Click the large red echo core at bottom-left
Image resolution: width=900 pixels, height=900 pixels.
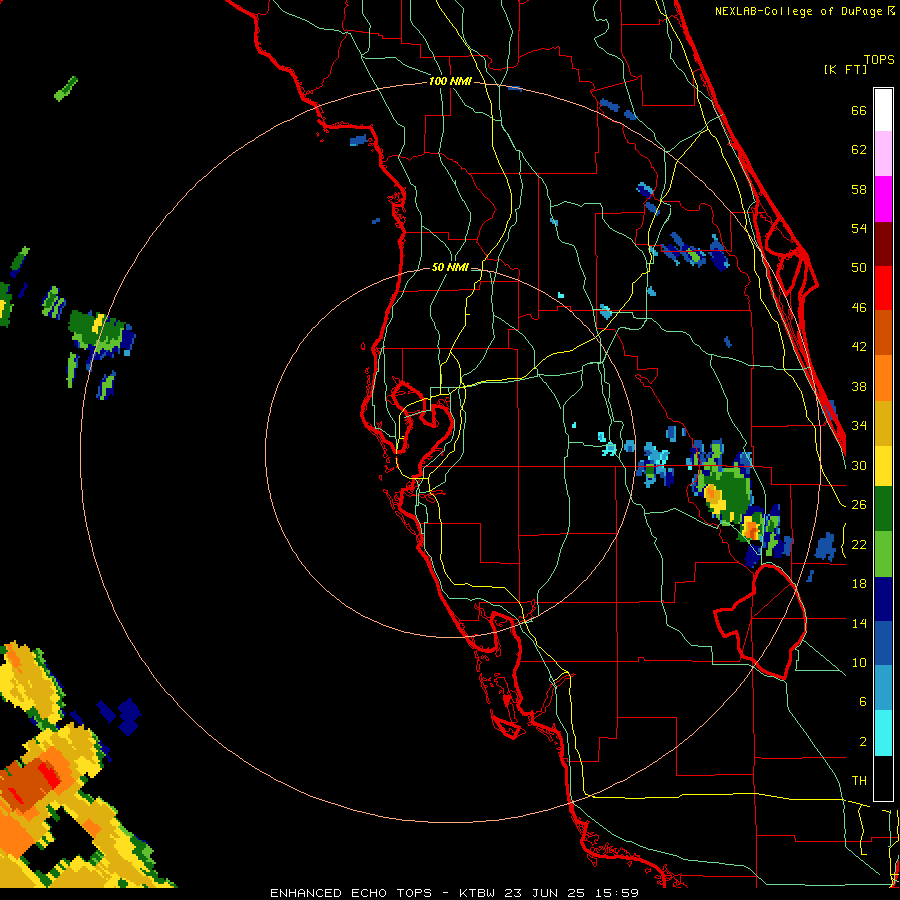(x=51, y=776)
